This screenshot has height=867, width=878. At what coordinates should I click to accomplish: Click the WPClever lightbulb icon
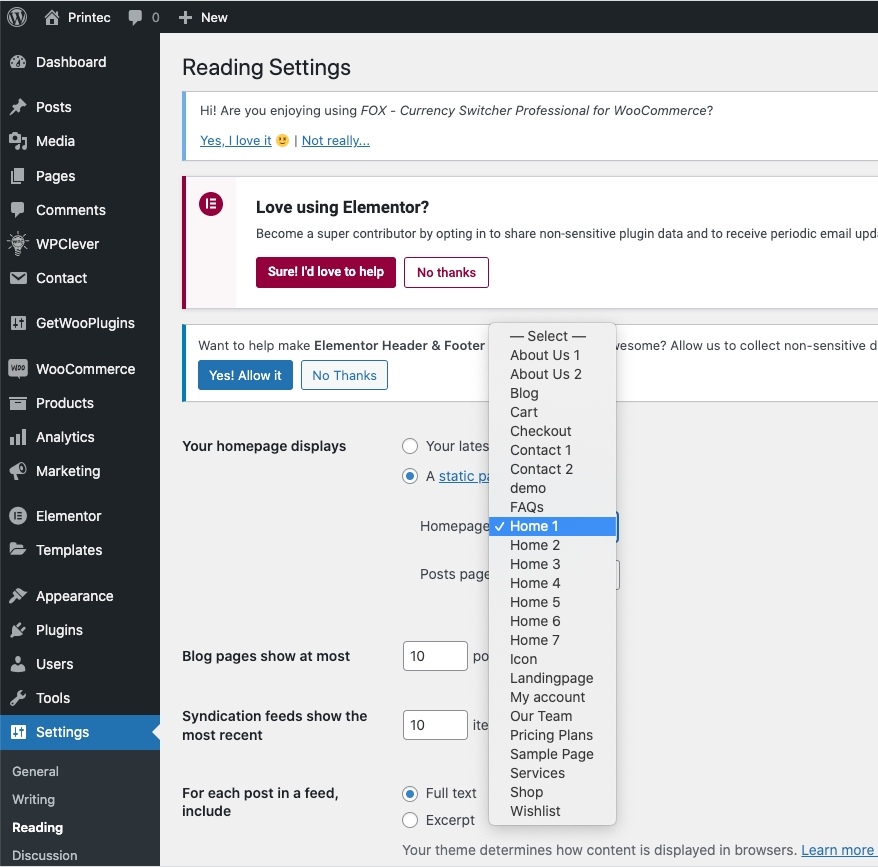pyautogui.click(x=18, y=244)
